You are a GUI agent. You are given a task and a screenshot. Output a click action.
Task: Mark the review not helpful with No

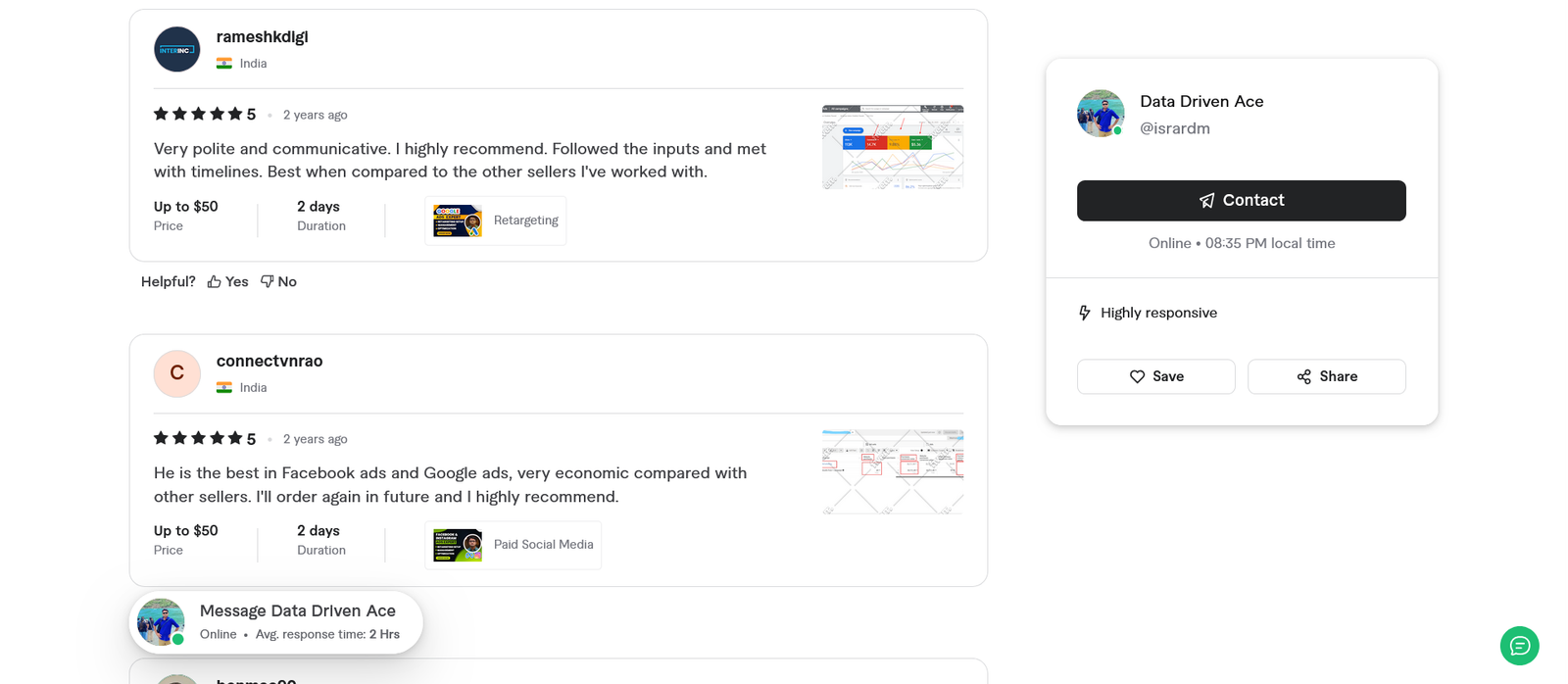pyautogui.click(x=278, y=281)
